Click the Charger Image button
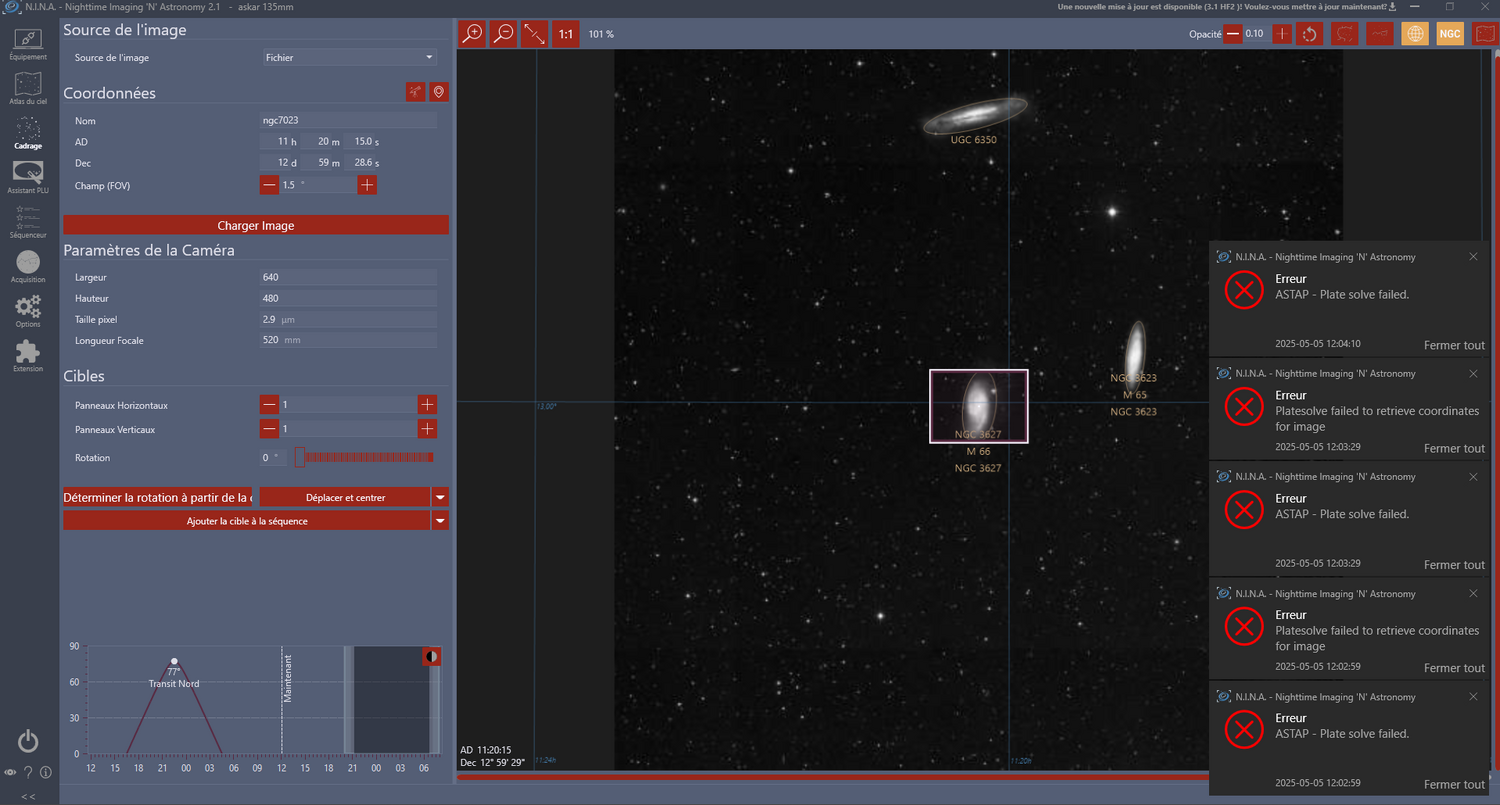 (256, 225)
